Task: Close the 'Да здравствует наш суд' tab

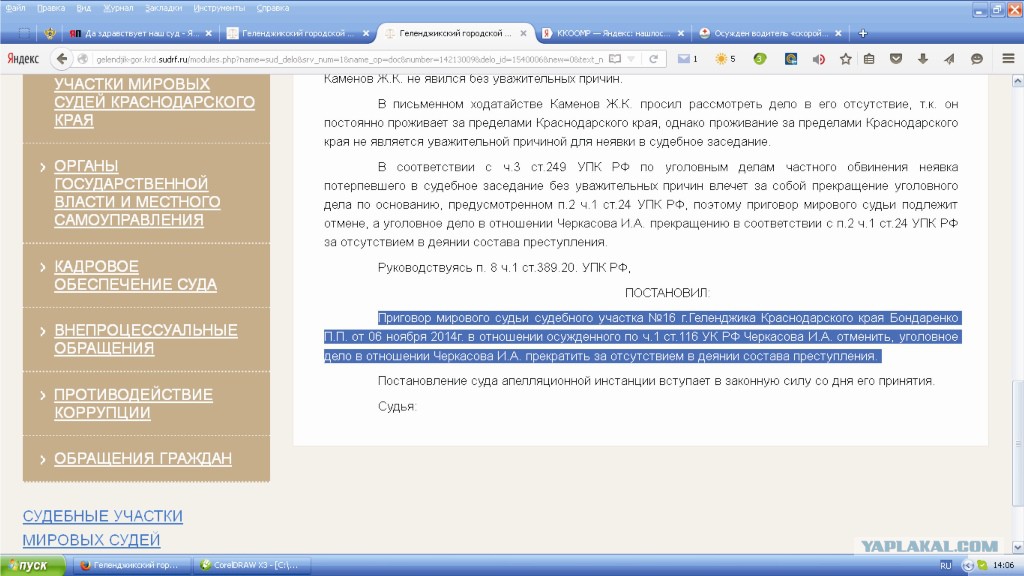Action: pos(208,33)
